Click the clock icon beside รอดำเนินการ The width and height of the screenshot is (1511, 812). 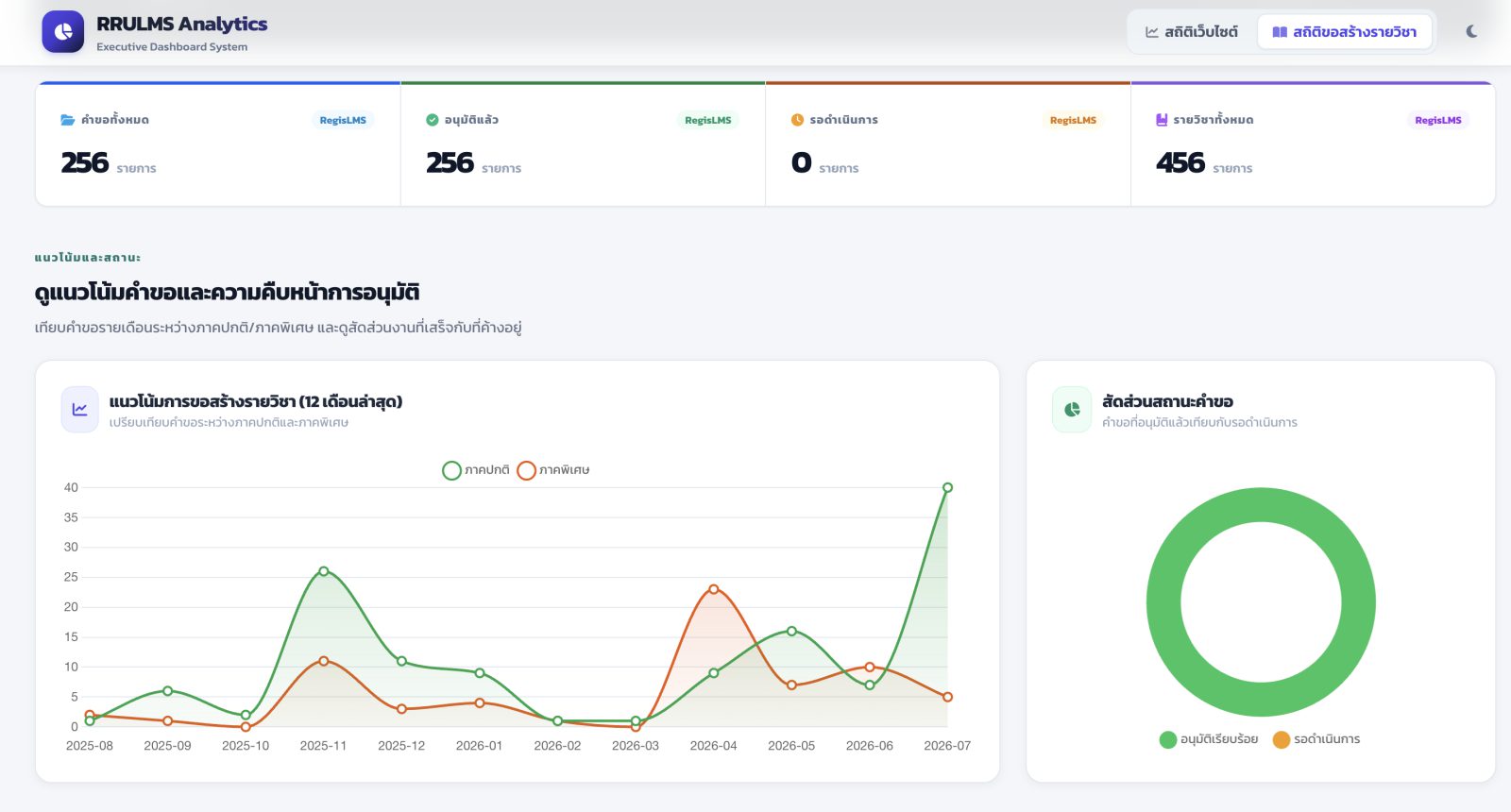(797, 120)
